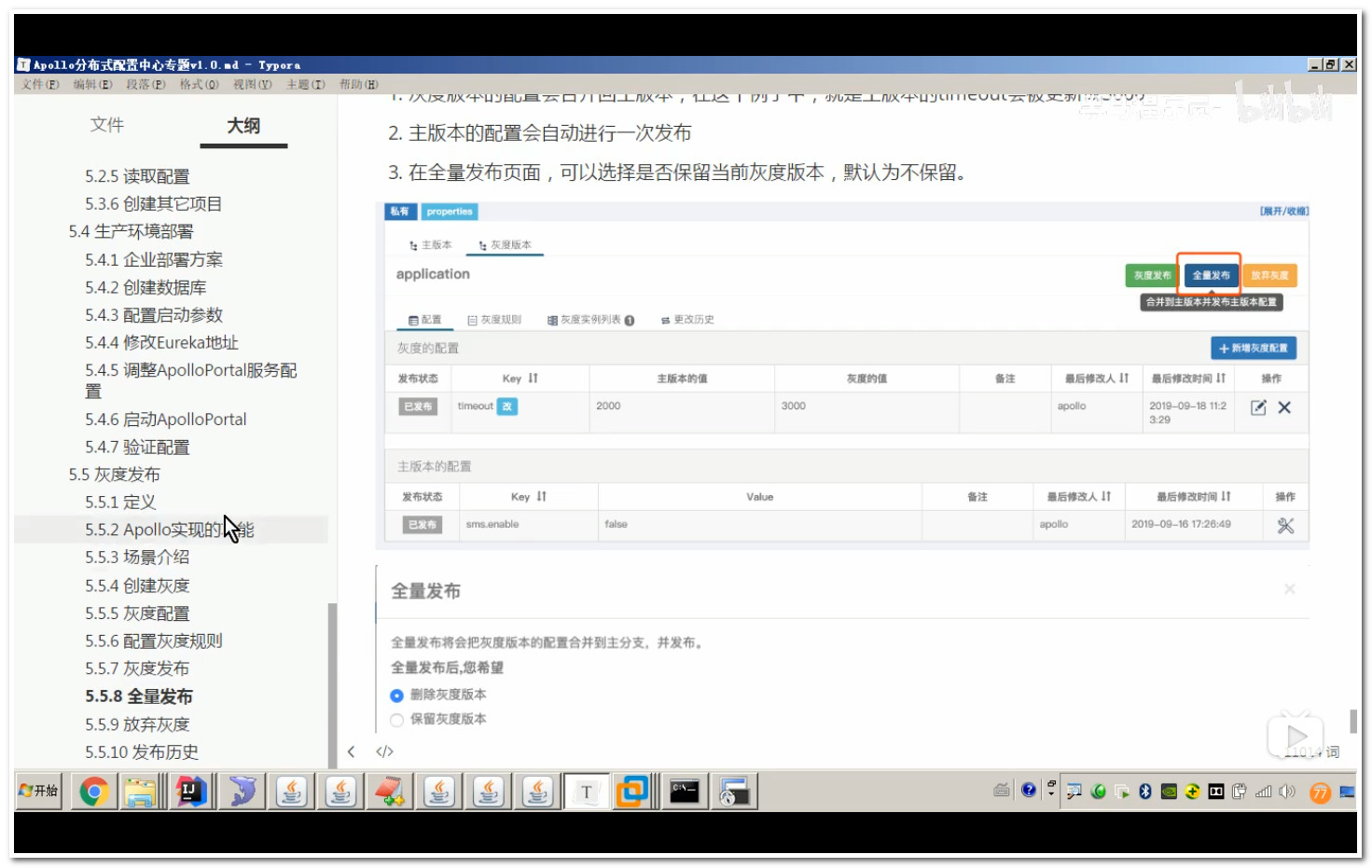The image size is (1372, 868).
Task: Click the green 灰度发布 button
Action: (1152, 275)
